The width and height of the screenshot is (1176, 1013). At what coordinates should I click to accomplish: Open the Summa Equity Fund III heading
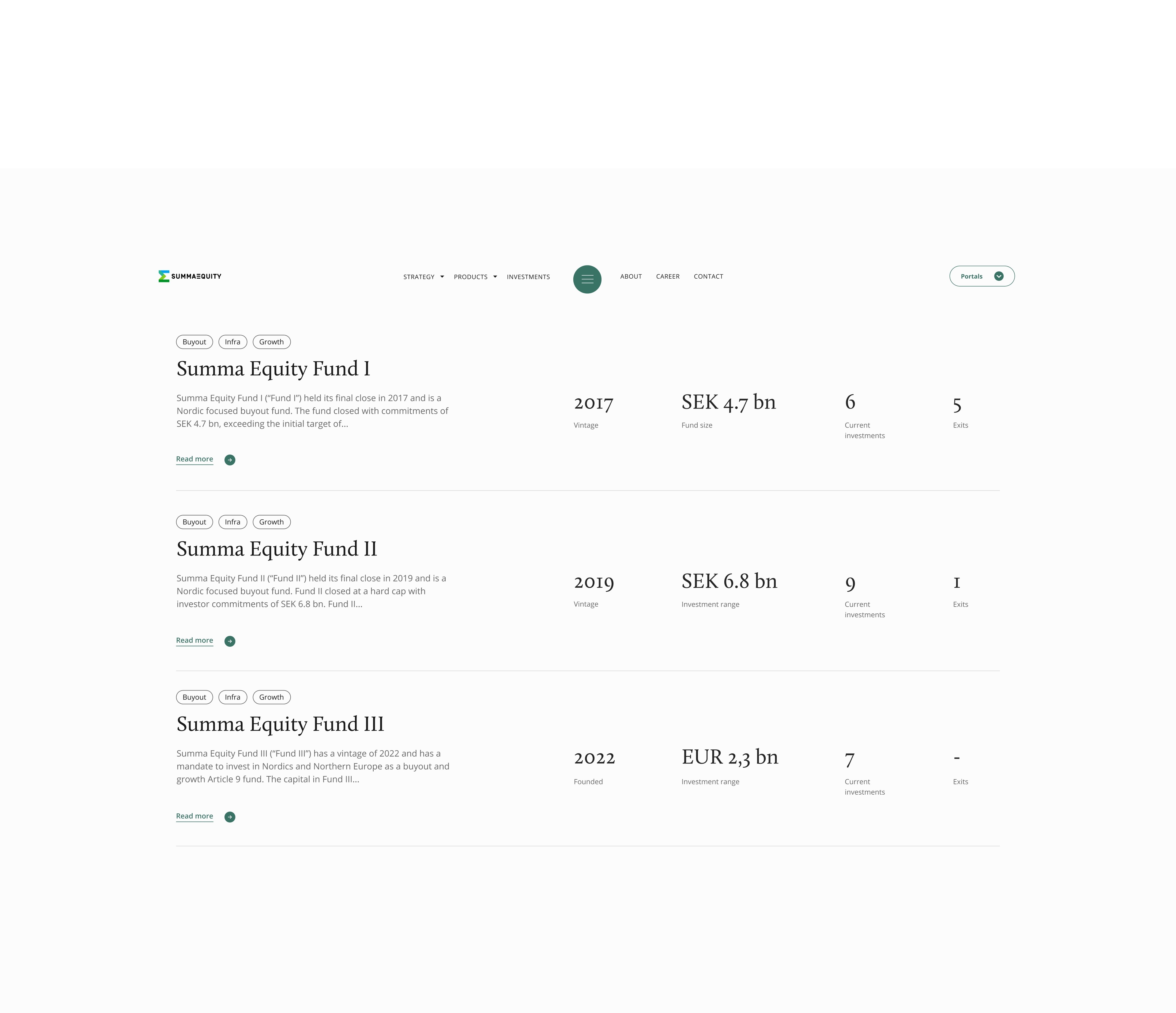[281, 725]
